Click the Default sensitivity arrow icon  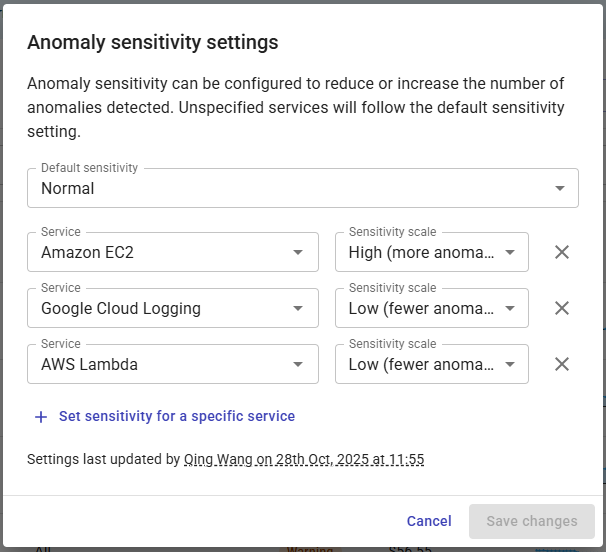pyautogui.click(x=558, y=189)
